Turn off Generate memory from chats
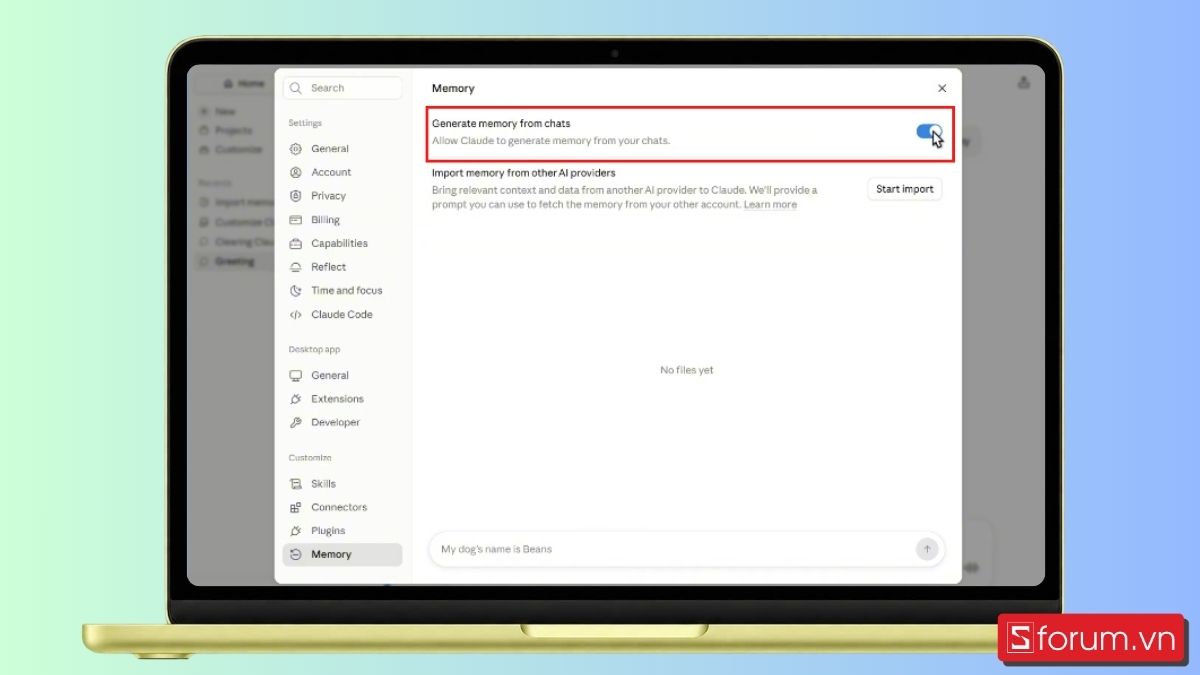The width and height of the screenshot is (1200, 675). [929, 132]
